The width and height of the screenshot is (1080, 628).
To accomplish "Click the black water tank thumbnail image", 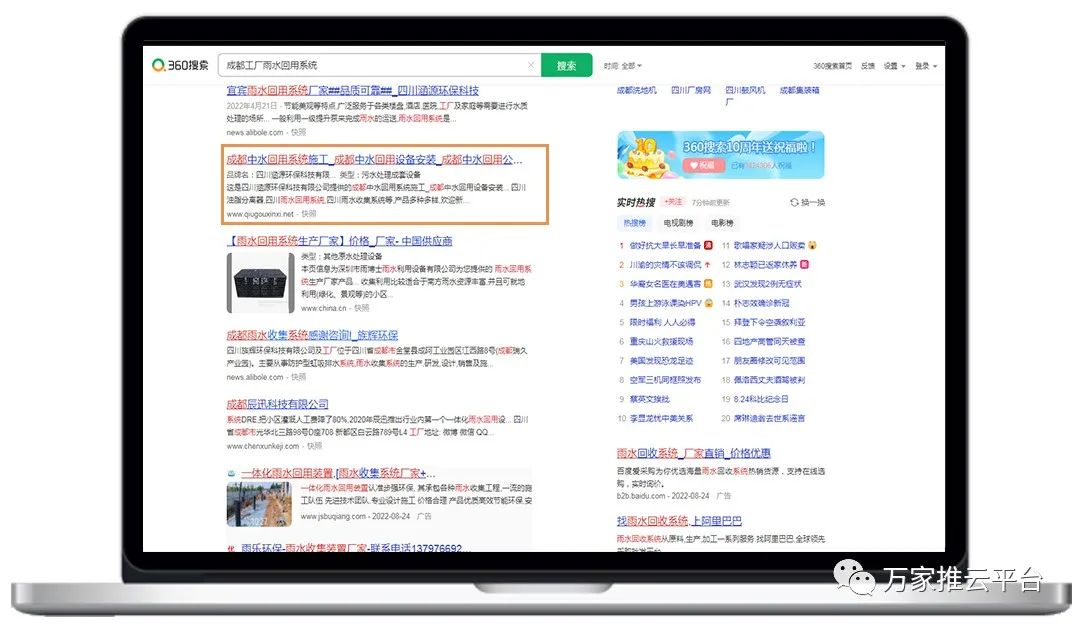I will pyautogui.click(x=260, y=283).
